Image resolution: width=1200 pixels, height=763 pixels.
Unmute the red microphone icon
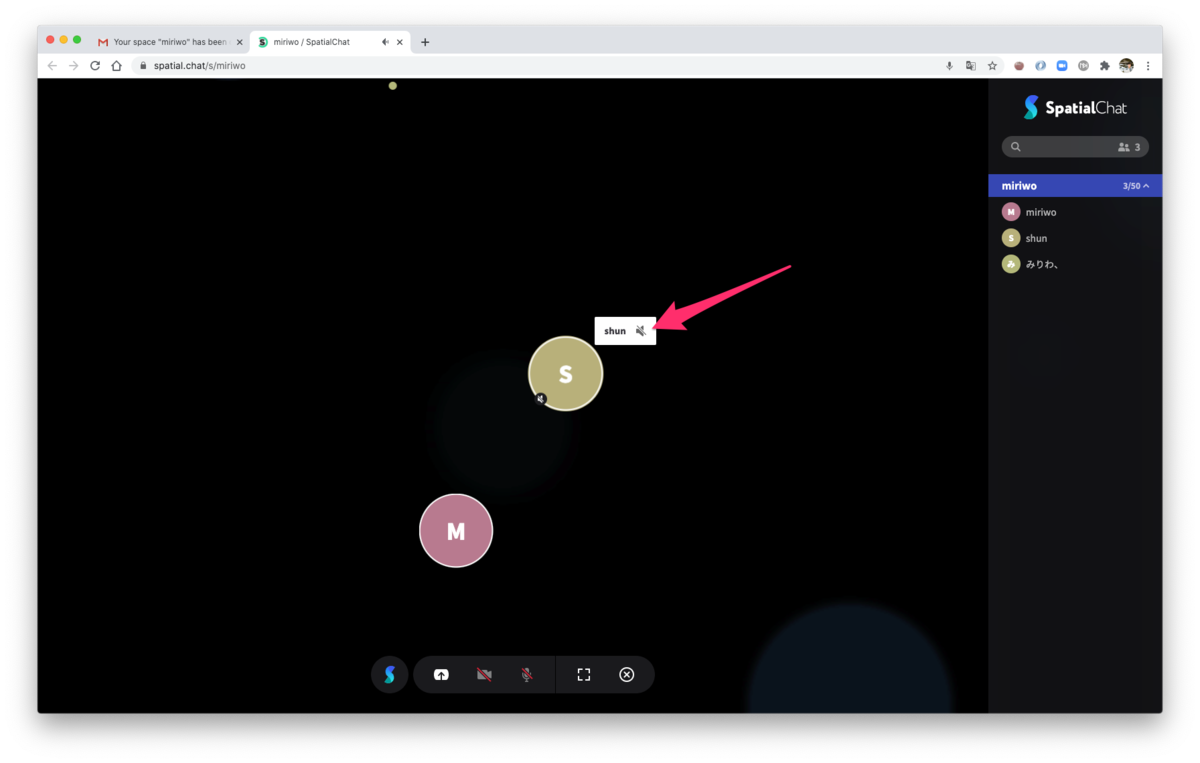click(x=527, y=675)
